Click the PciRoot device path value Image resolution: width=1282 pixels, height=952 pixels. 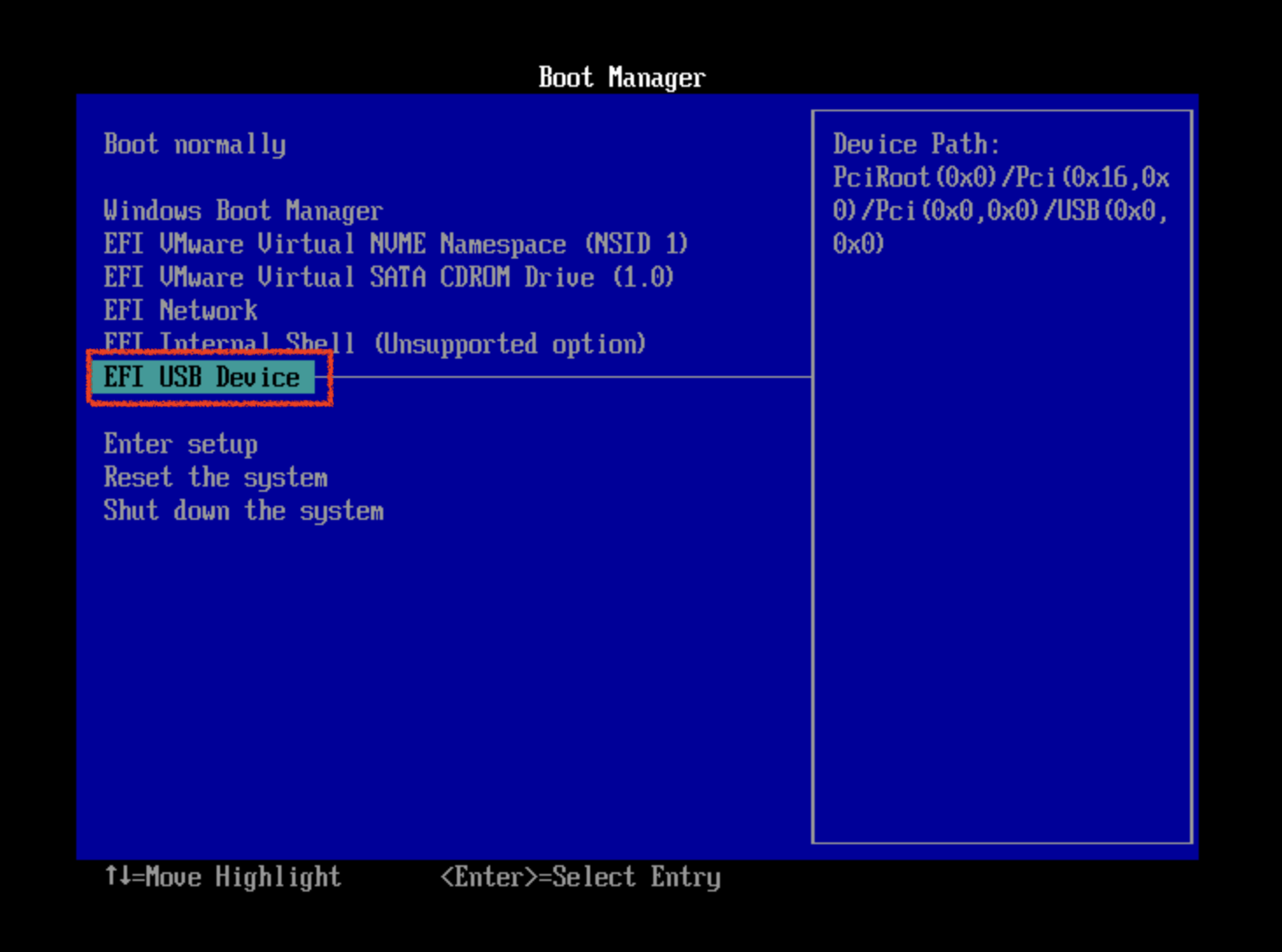[x=1001, y=210]
